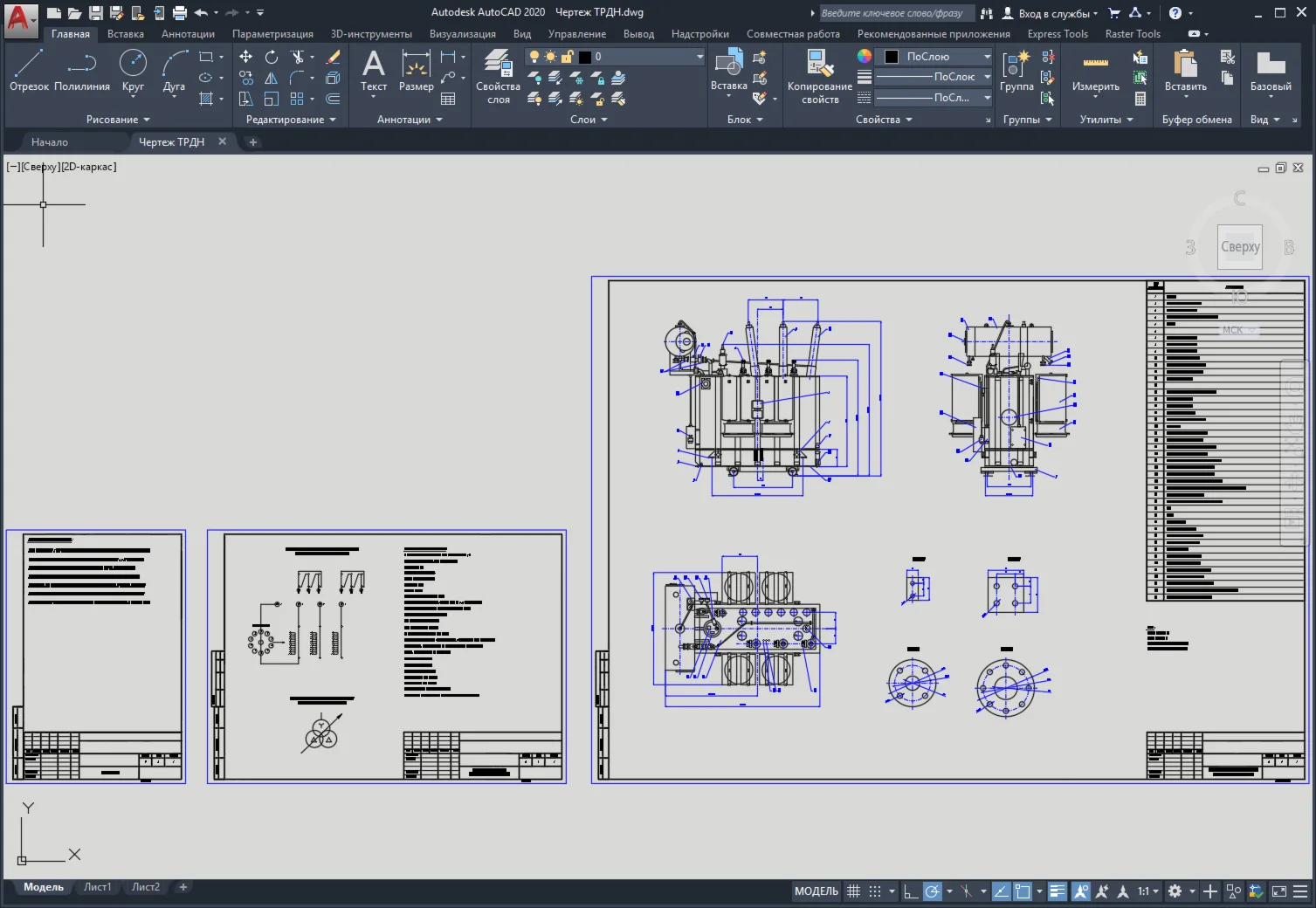The width and height of the screenshot is (1316, 908).
Task: Select the Hatch tool icon
Action: coord(206,99)
